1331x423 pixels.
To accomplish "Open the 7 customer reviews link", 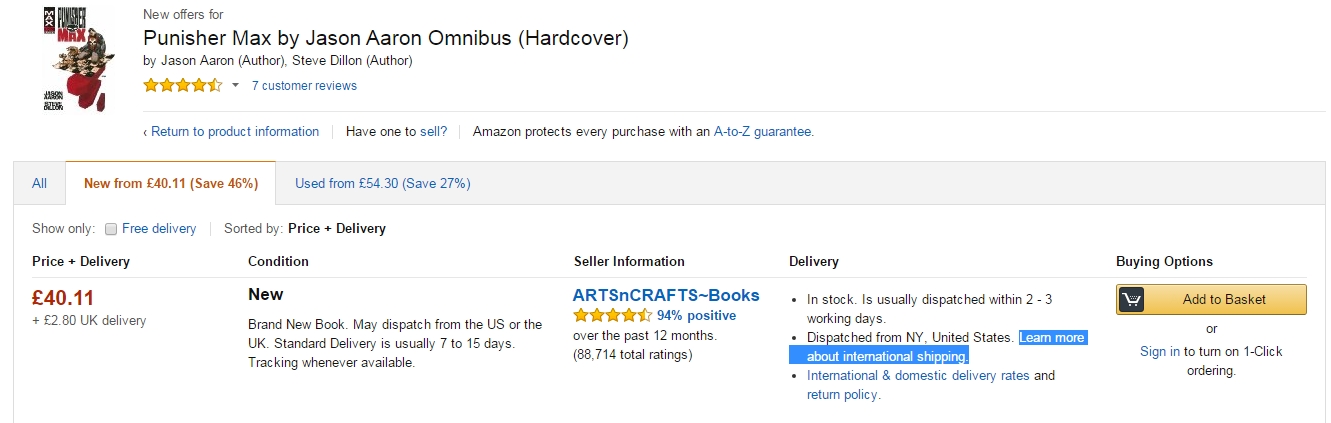I will (304, 86).
